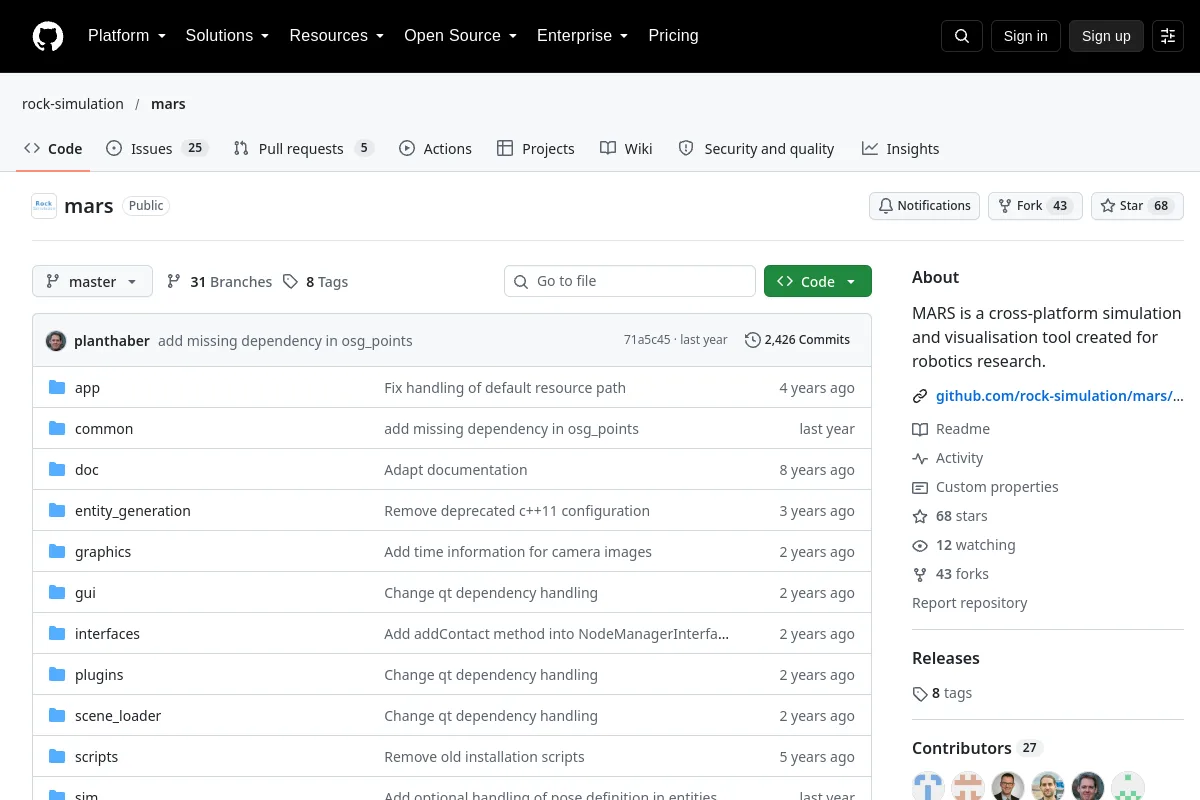
Task: Click the Go to file search field
Action: pyautogui.click(x=630, y=281)
